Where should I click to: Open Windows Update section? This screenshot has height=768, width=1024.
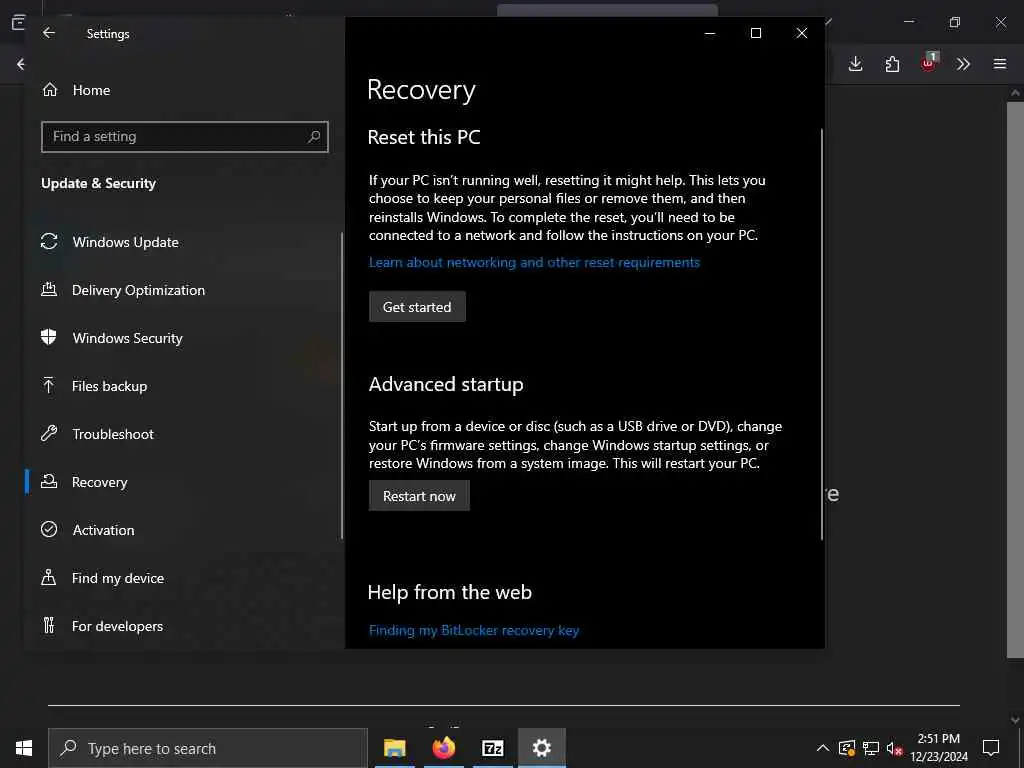125,242
